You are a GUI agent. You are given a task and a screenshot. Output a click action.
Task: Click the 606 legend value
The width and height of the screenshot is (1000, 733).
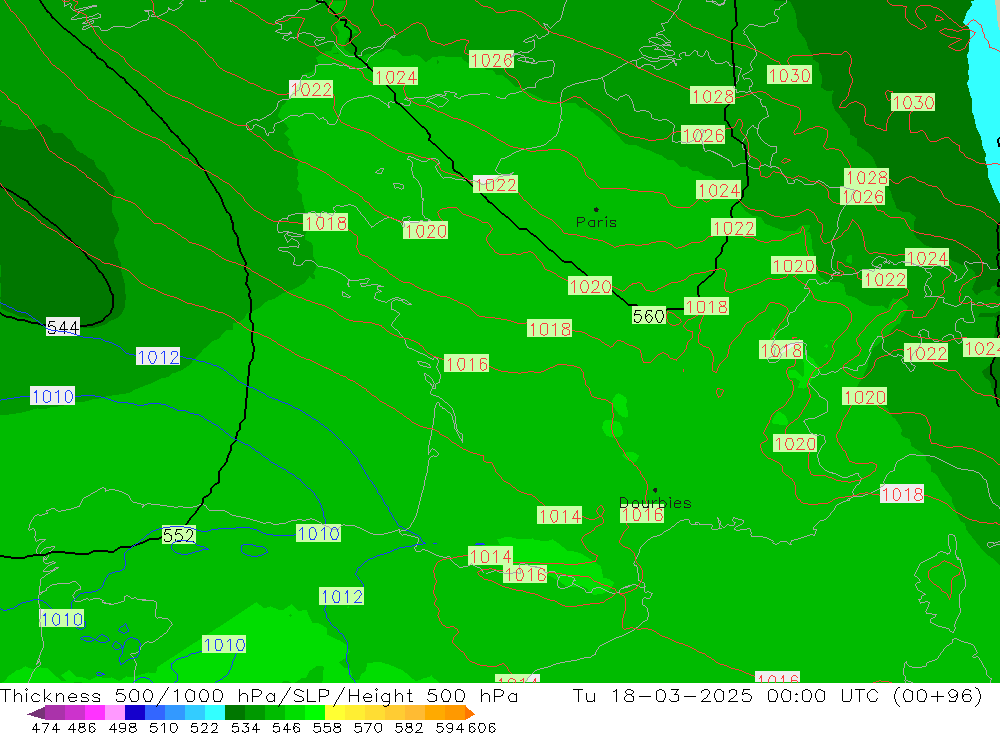pyautogui.click(x=482, y=727)
